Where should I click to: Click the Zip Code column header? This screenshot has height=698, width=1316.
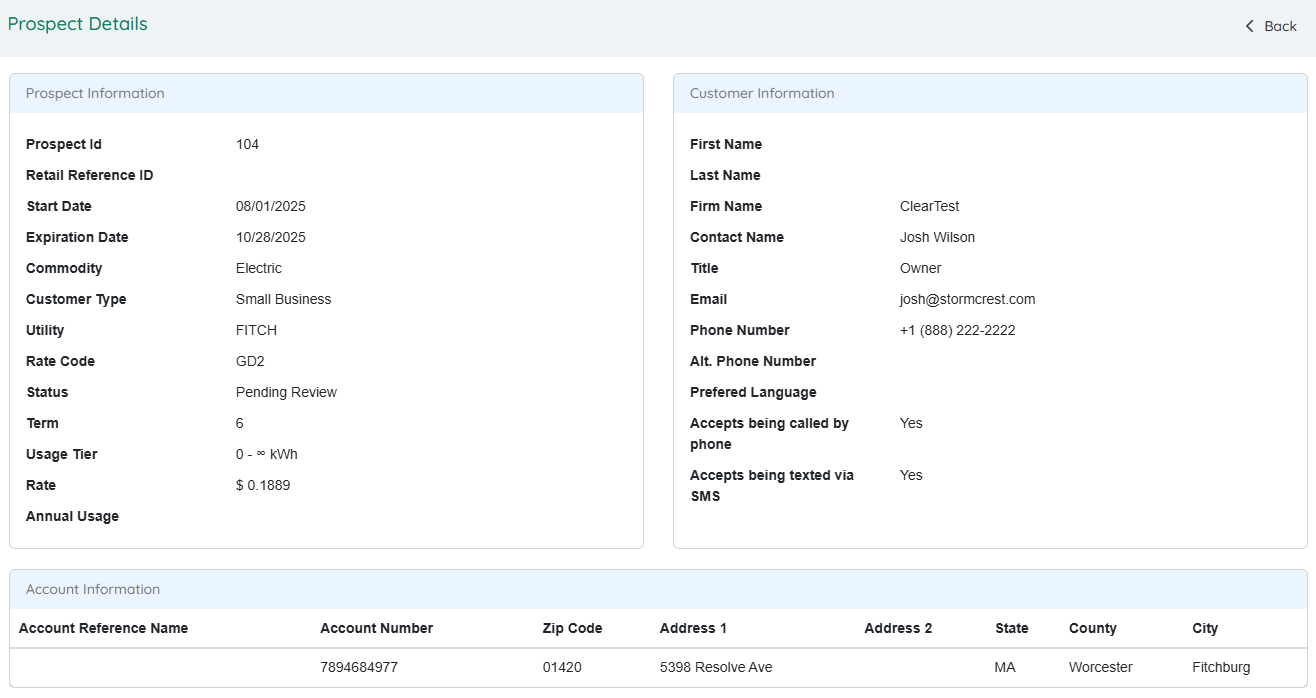tap(572, 628)
